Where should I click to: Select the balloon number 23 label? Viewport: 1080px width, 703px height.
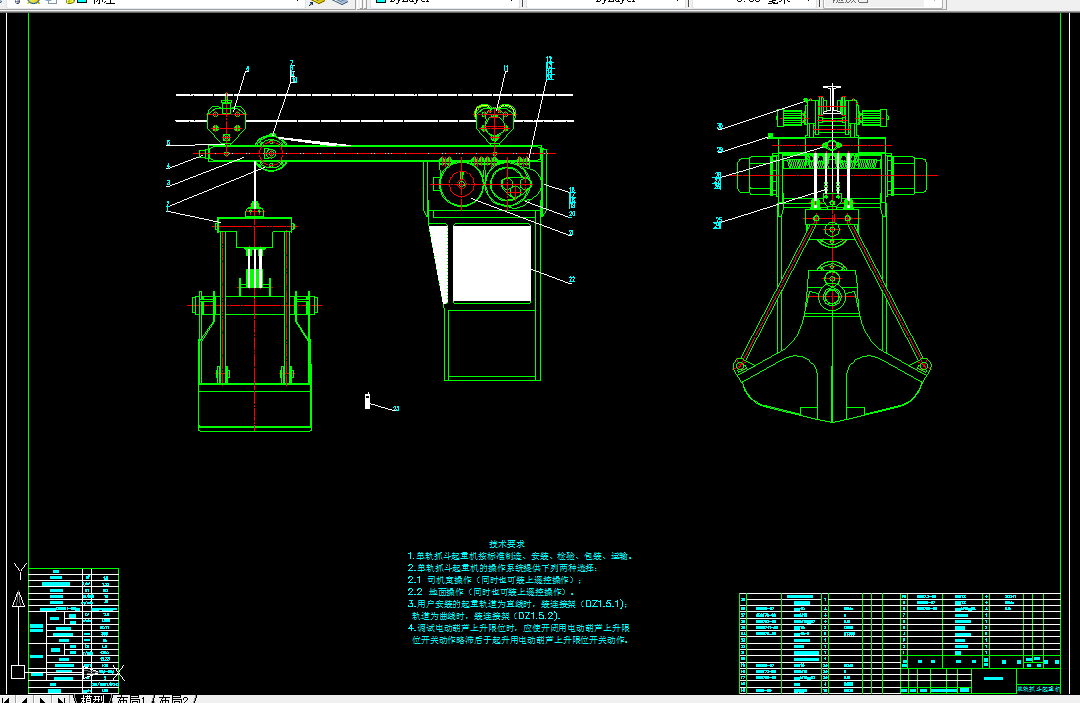[396, 408]
